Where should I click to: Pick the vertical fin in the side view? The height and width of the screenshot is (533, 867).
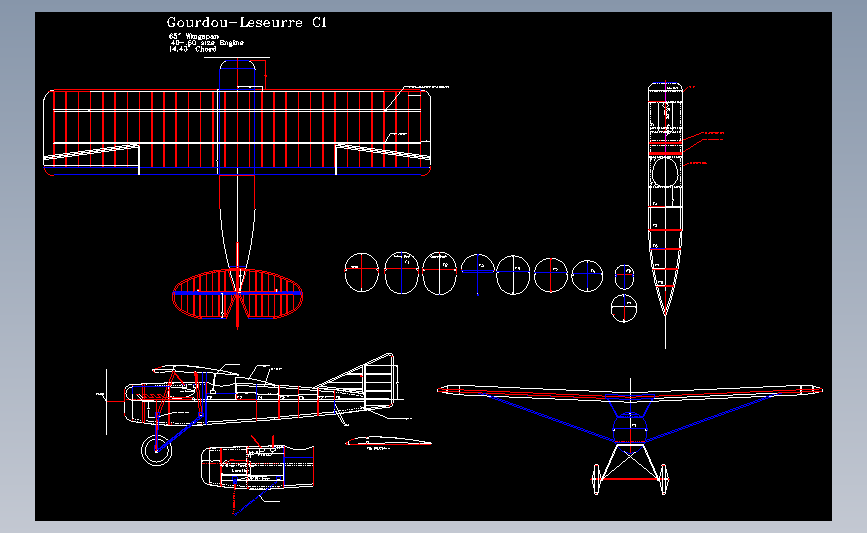coord(380,380)
